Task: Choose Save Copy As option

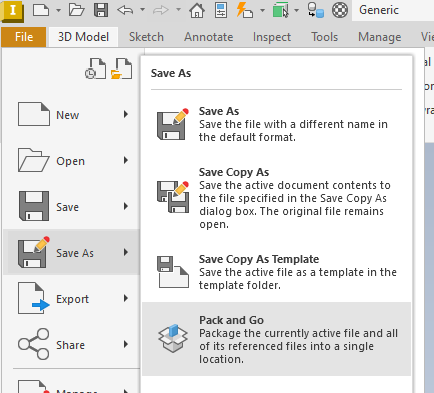Action: click(x=276, y=198)
